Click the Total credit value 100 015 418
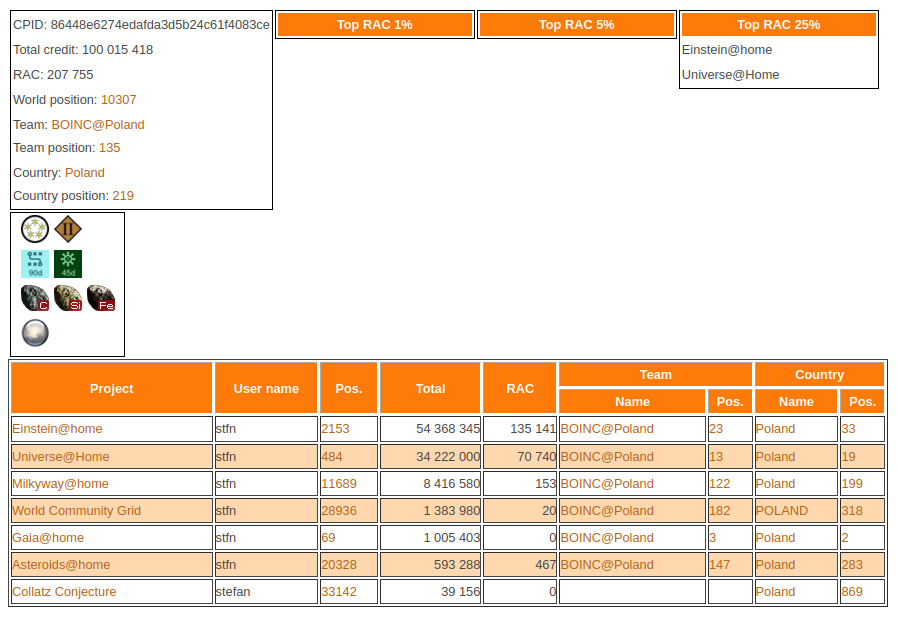 [117, 50]
